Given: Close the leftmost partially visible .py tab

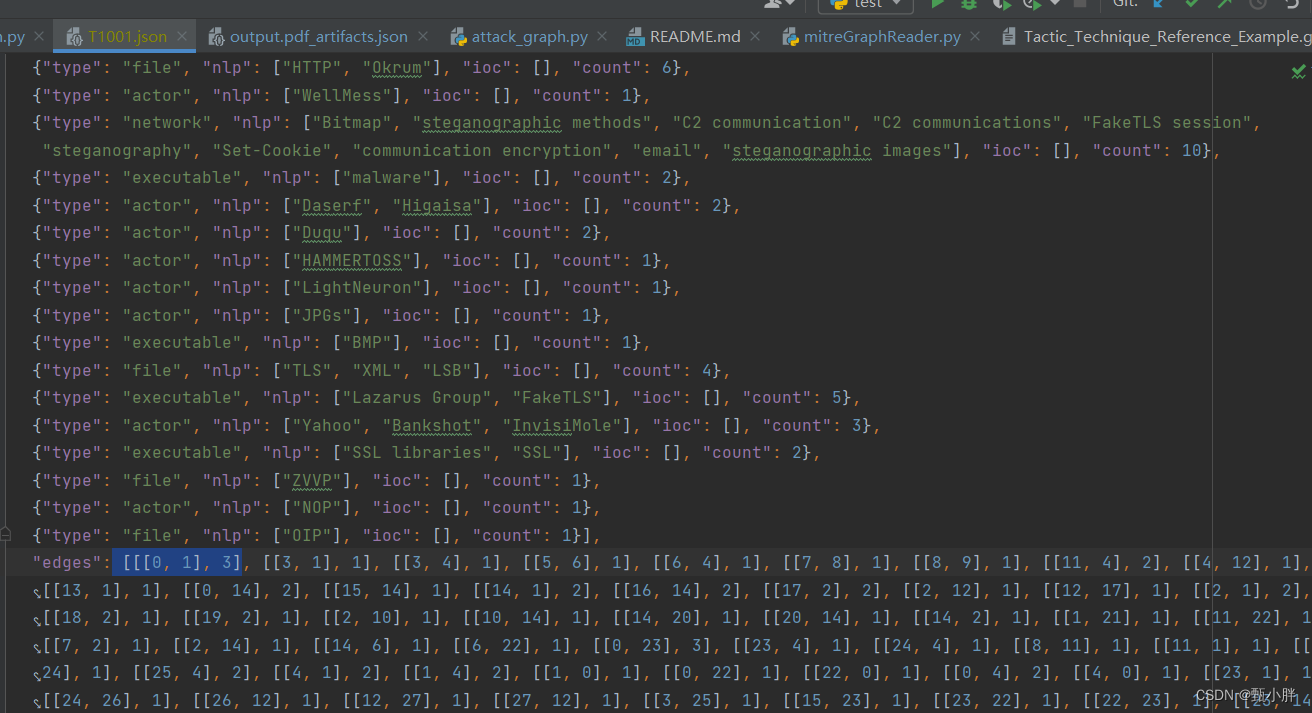Looking at the screenshot, I should click(39, 37).
